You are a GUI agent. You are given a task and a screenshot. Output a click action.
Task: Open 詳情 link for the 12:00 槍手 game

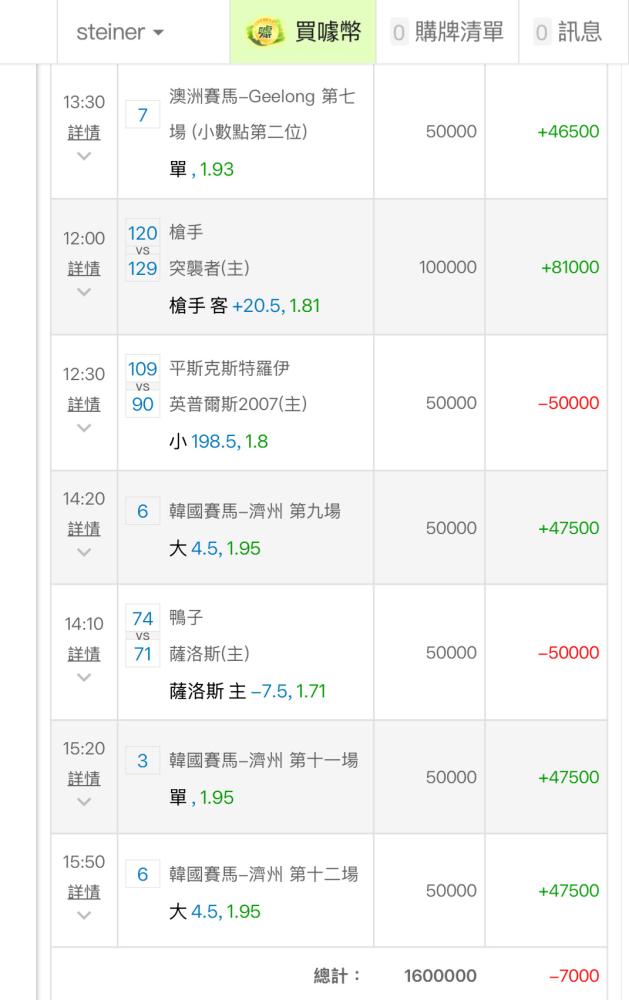[84, 268]
